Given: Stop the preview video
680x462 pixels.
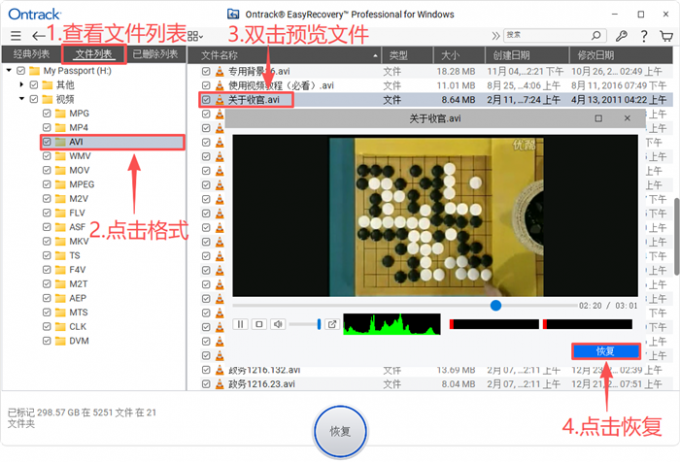Looking at the screenshot, I should coord(259,324).
